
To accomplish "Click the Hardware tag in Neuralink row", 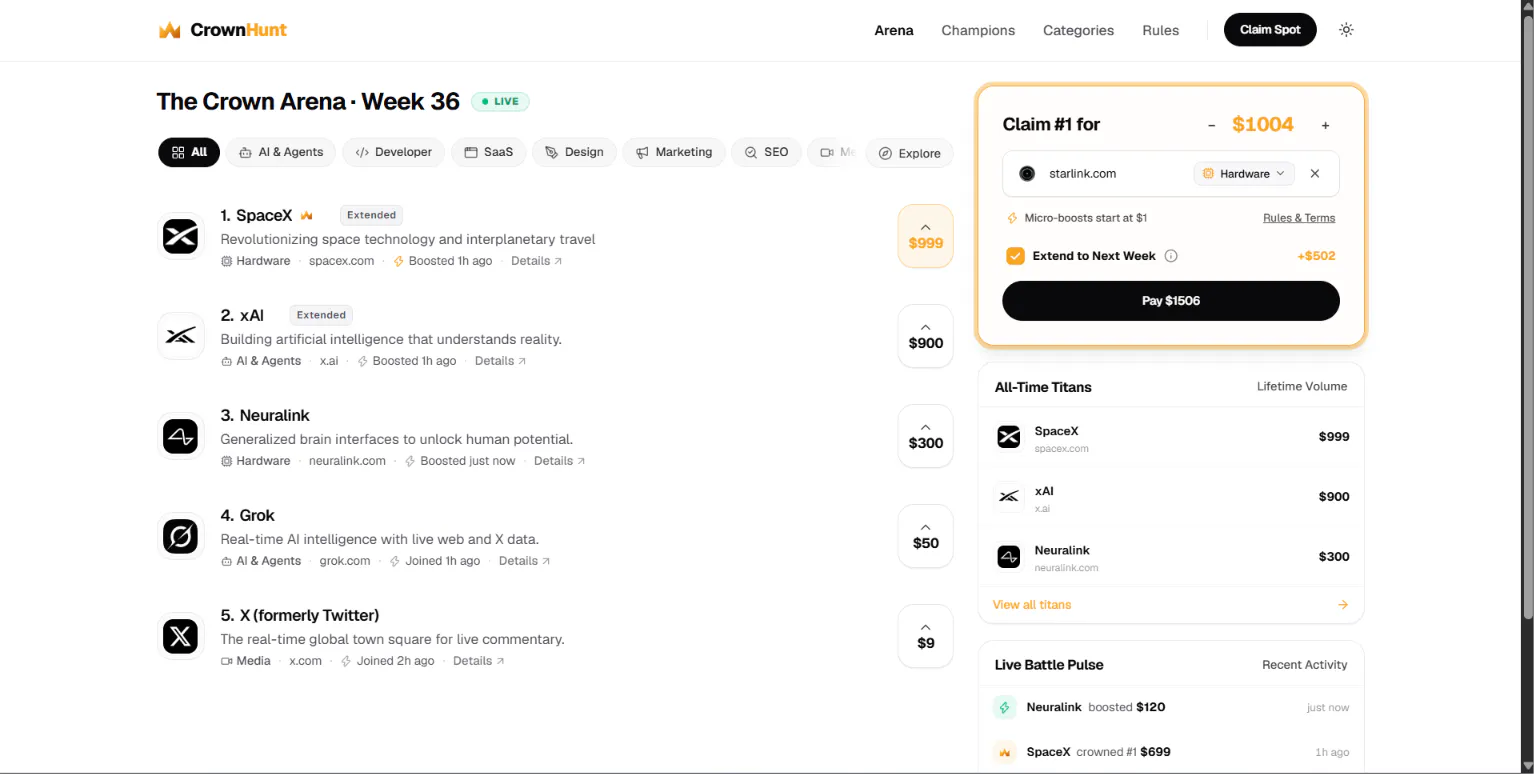I will [x=256, y=461].
